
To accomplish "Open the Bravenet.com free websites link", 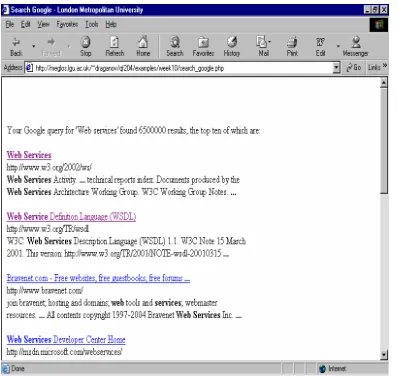I will click(98, 278).
